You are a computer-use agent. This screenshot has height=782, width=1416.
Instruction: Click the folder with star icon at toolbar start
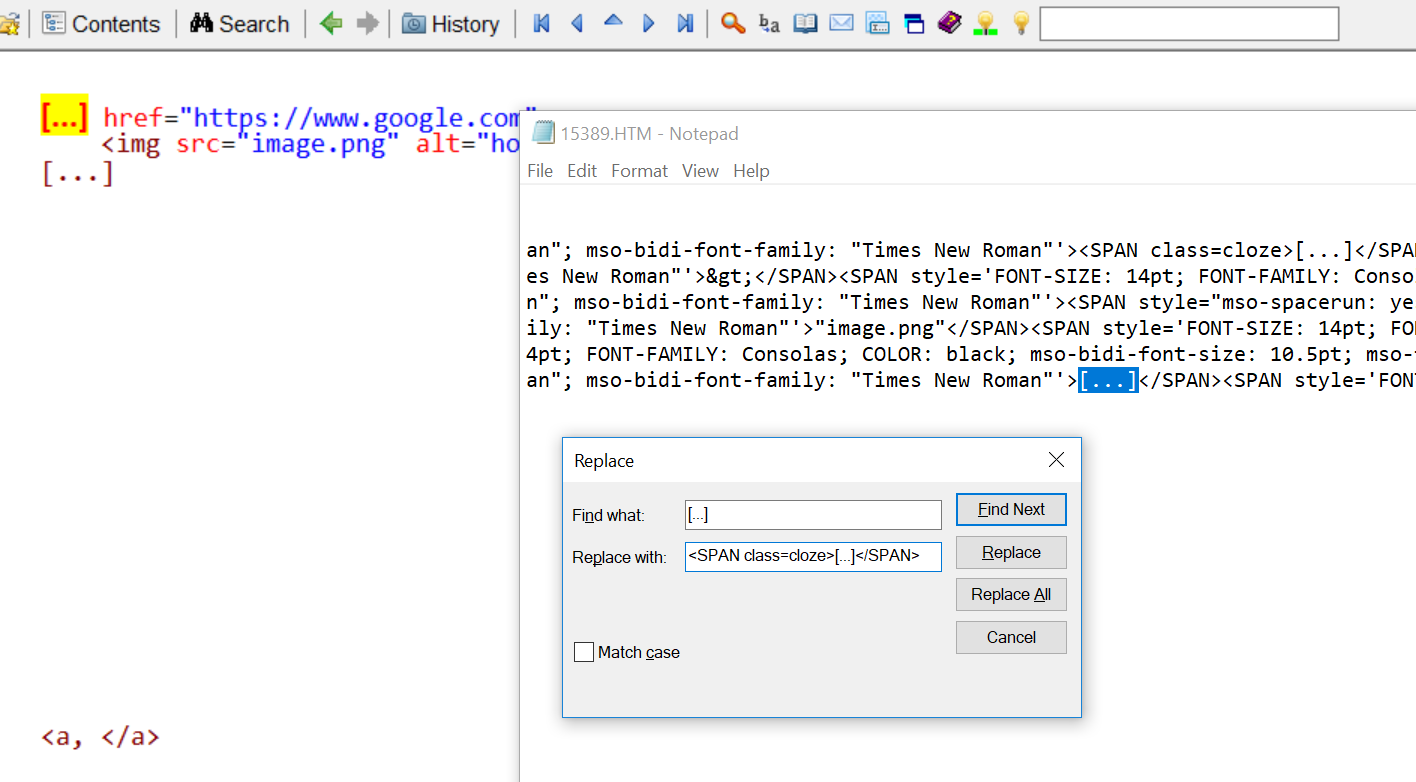point(9,24)
